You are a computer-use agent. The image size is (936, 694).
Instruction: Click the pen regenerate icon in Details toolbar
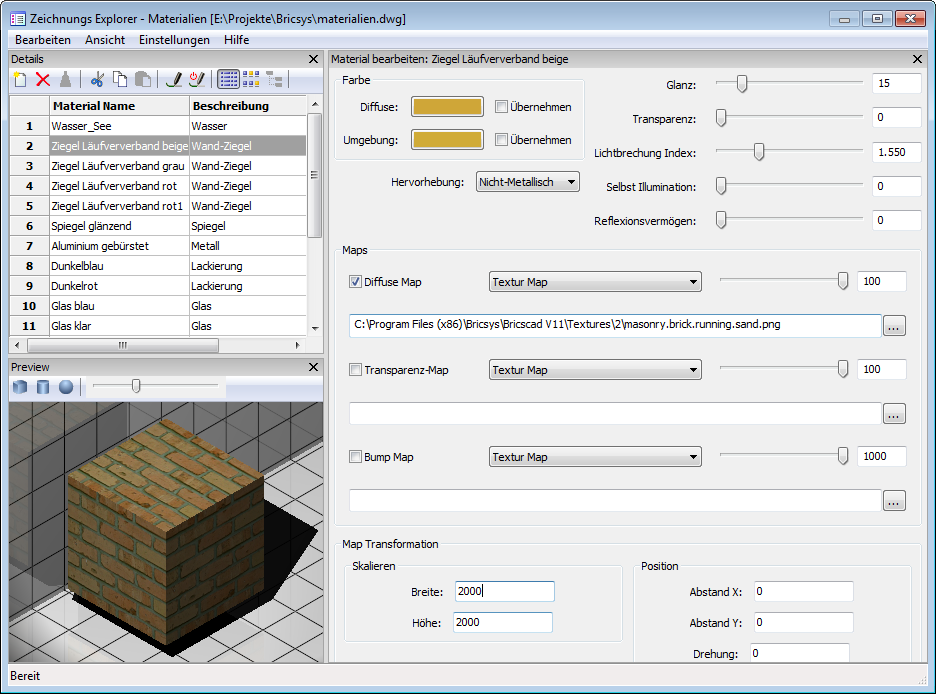174,79
